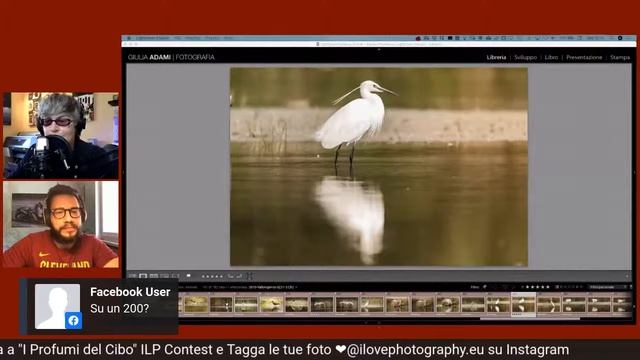Collapse the top module picker panel arrow
This screenshot has width=640, height=360.
point(379,49)
